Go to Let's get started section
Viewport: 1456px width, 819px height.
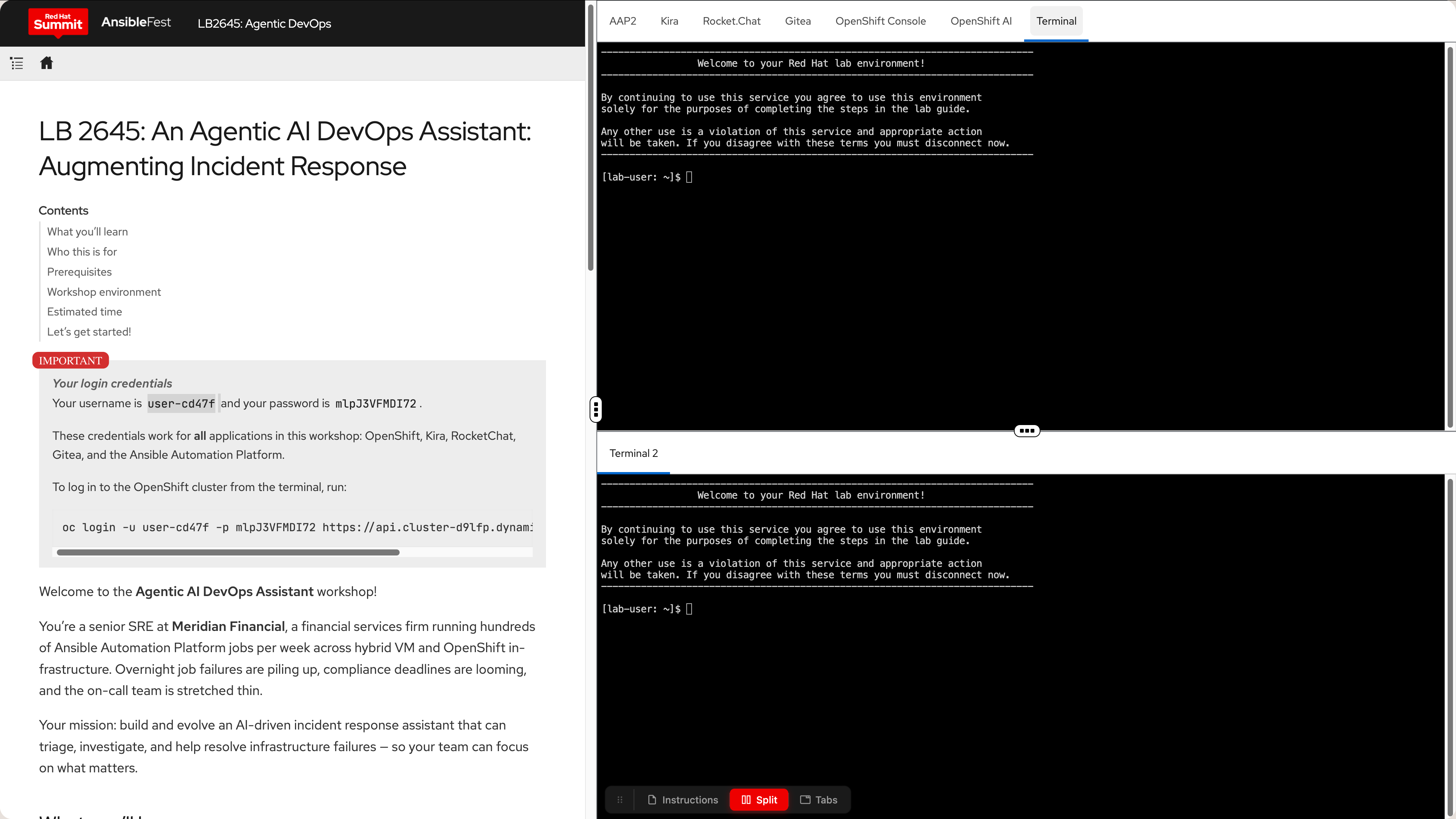pyautogui.click(x=89, y=332)
